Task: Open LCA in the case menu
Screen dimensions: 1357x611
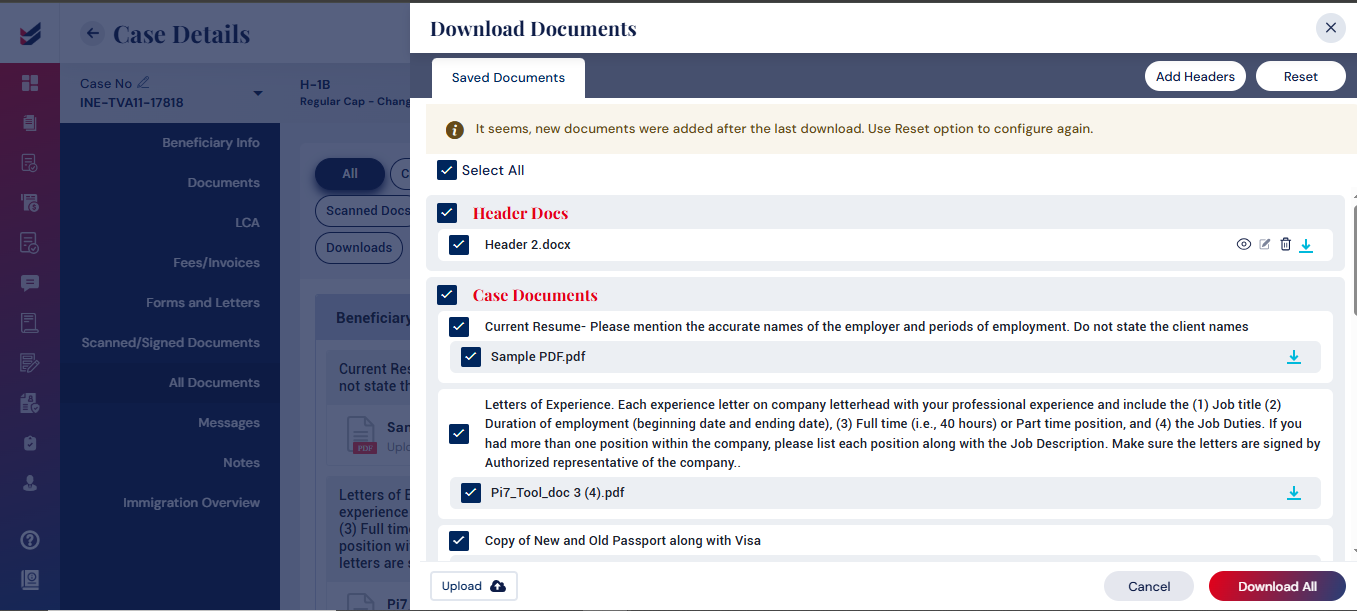Action: (247, 223)
